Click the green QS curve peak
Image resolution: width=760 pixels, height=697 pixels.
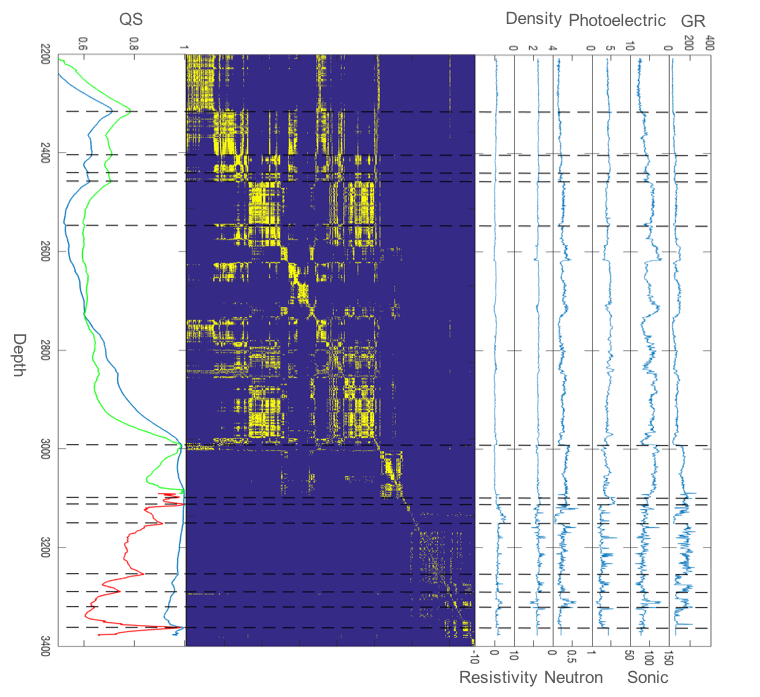tap(130, 111)
